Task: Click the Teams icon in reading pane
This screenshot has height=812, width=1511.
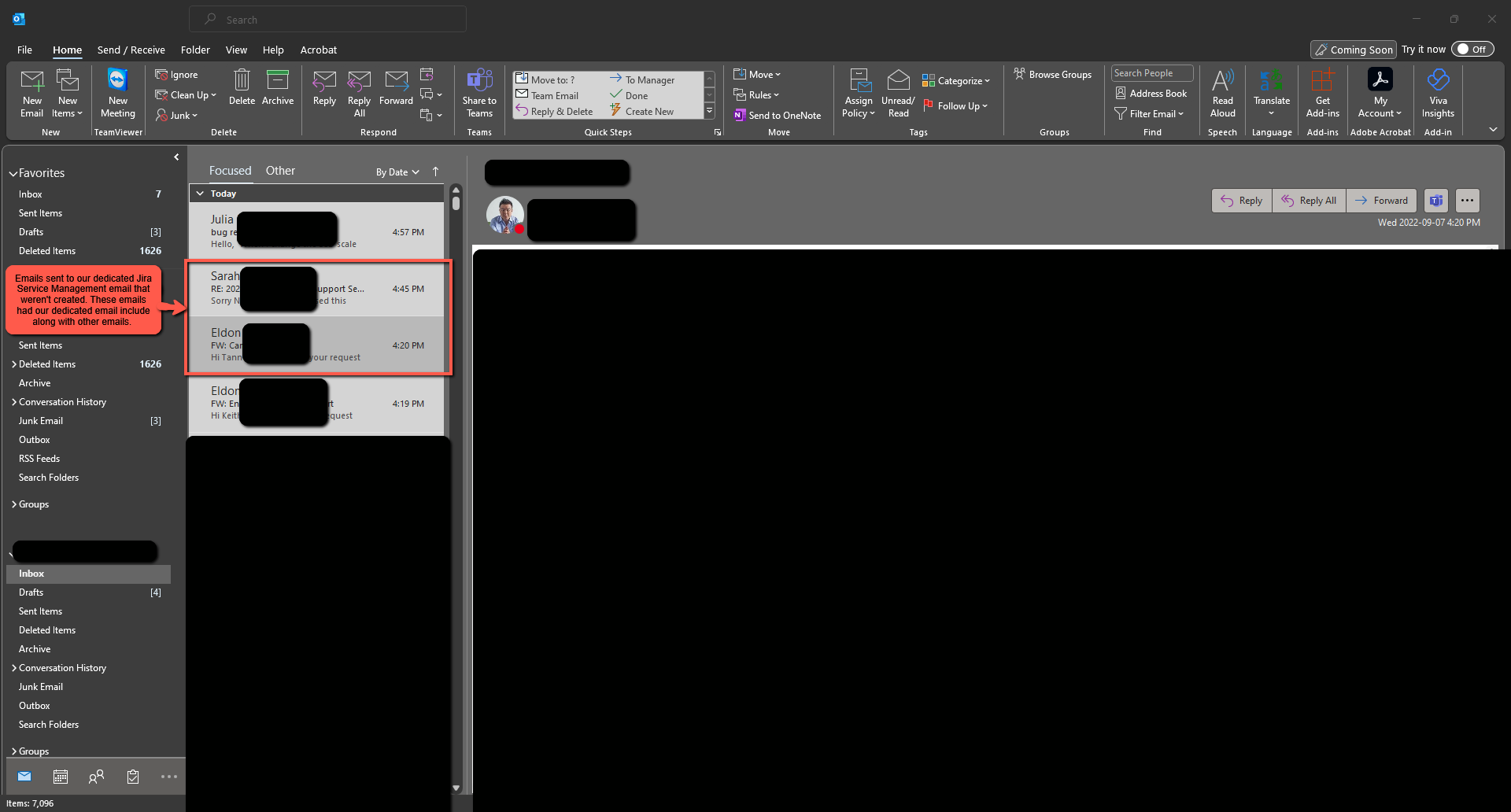Action: (x=1435, y=201)
